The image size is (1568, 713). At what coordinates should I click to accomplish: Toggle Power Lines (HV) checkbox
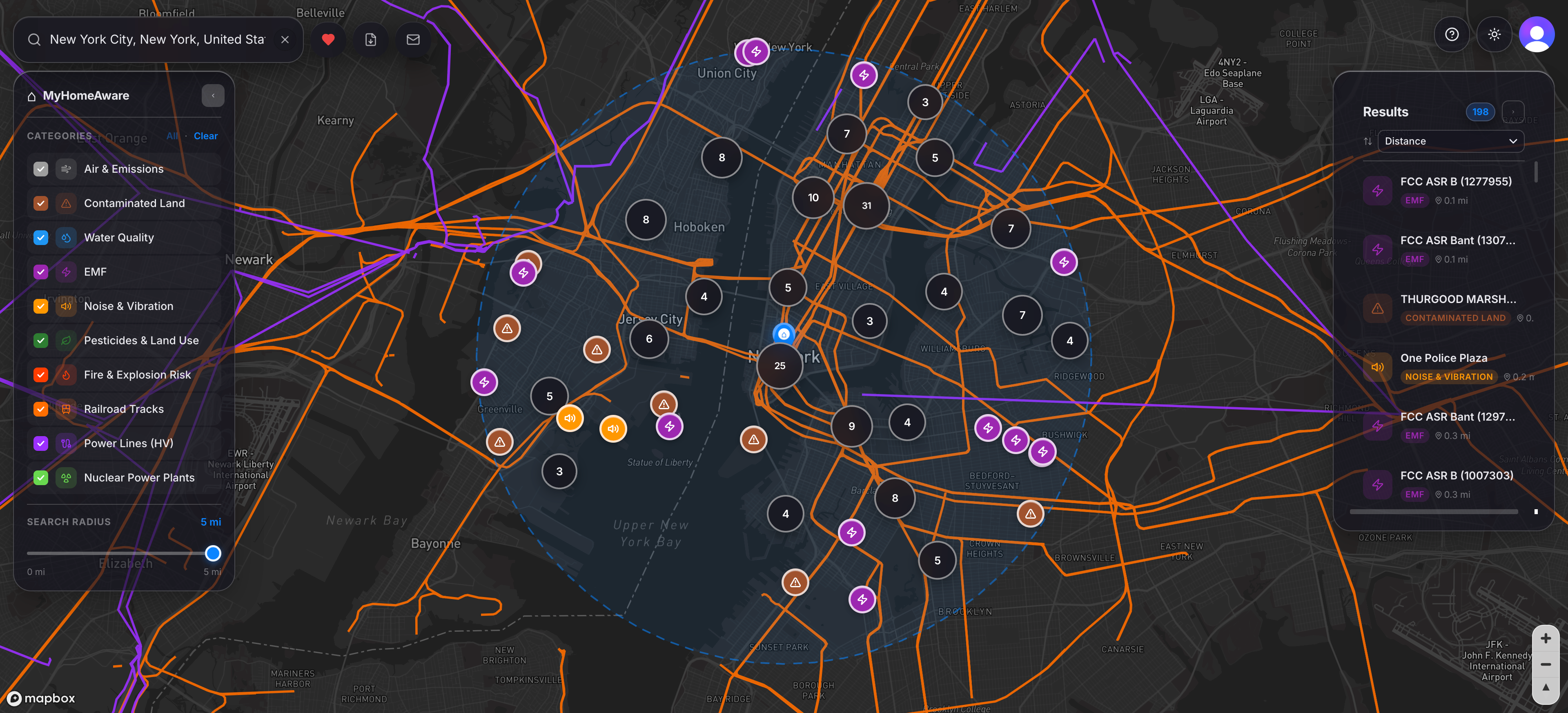pos(41,443)
